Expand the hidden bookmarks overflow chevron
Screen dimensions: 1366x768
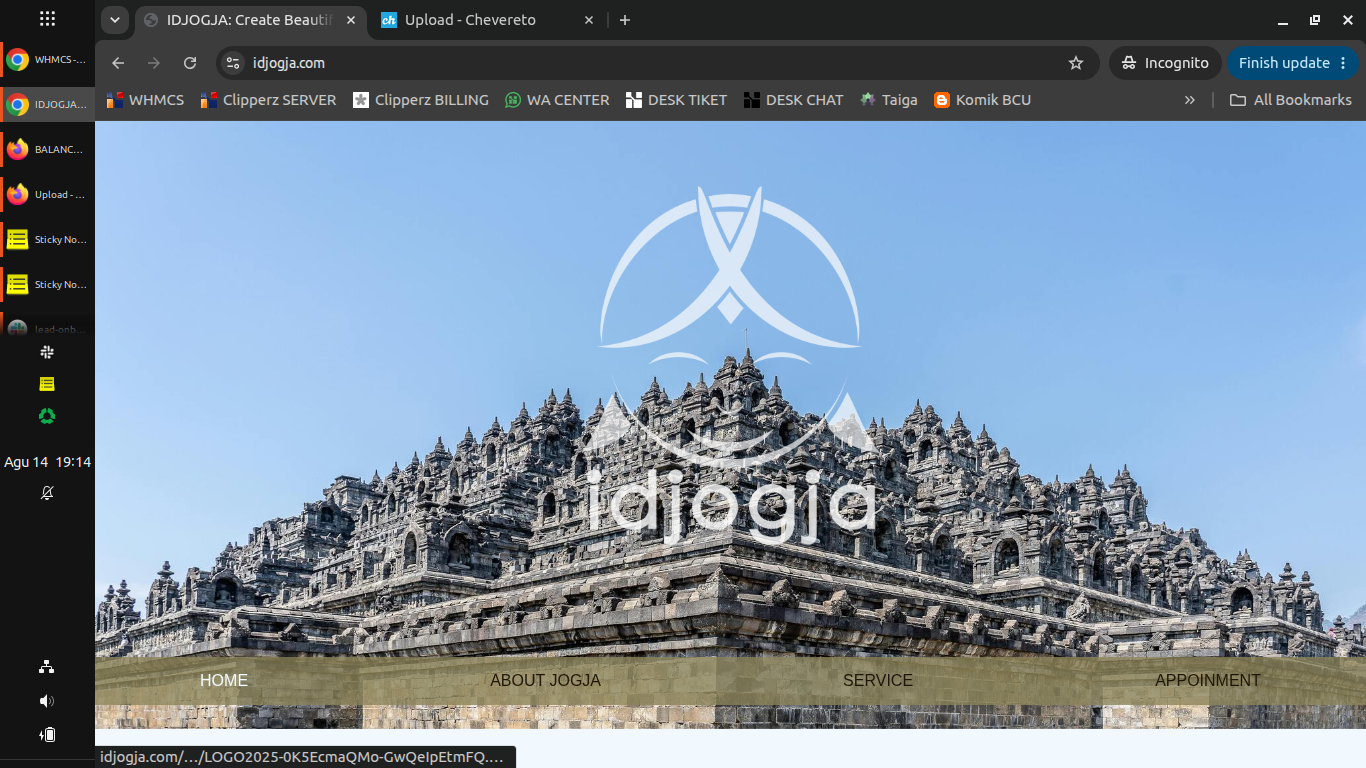point(1190,100)
